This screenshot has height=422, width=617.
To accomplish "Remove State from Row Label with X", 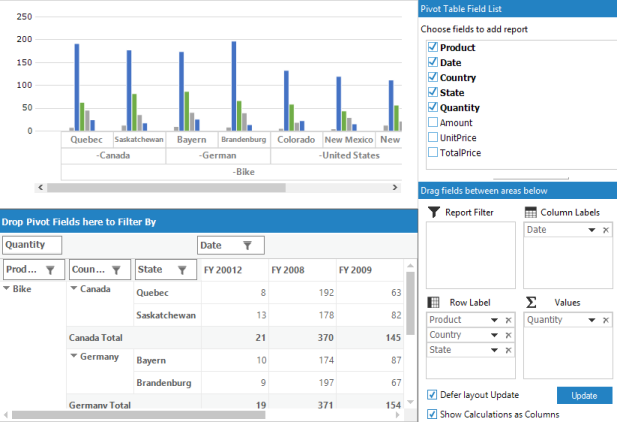I will 508,350.
